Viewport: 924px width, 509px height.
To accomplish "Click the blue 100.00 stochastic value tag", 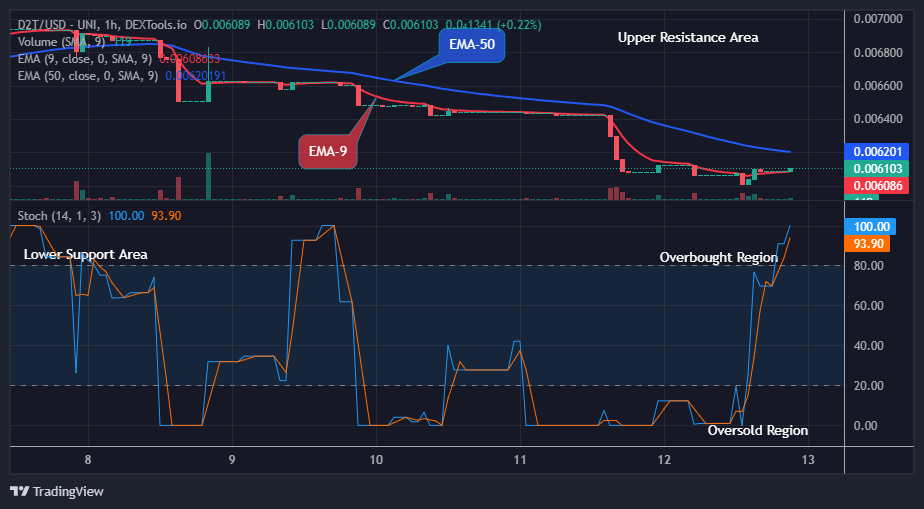I will tap(870, 227).
